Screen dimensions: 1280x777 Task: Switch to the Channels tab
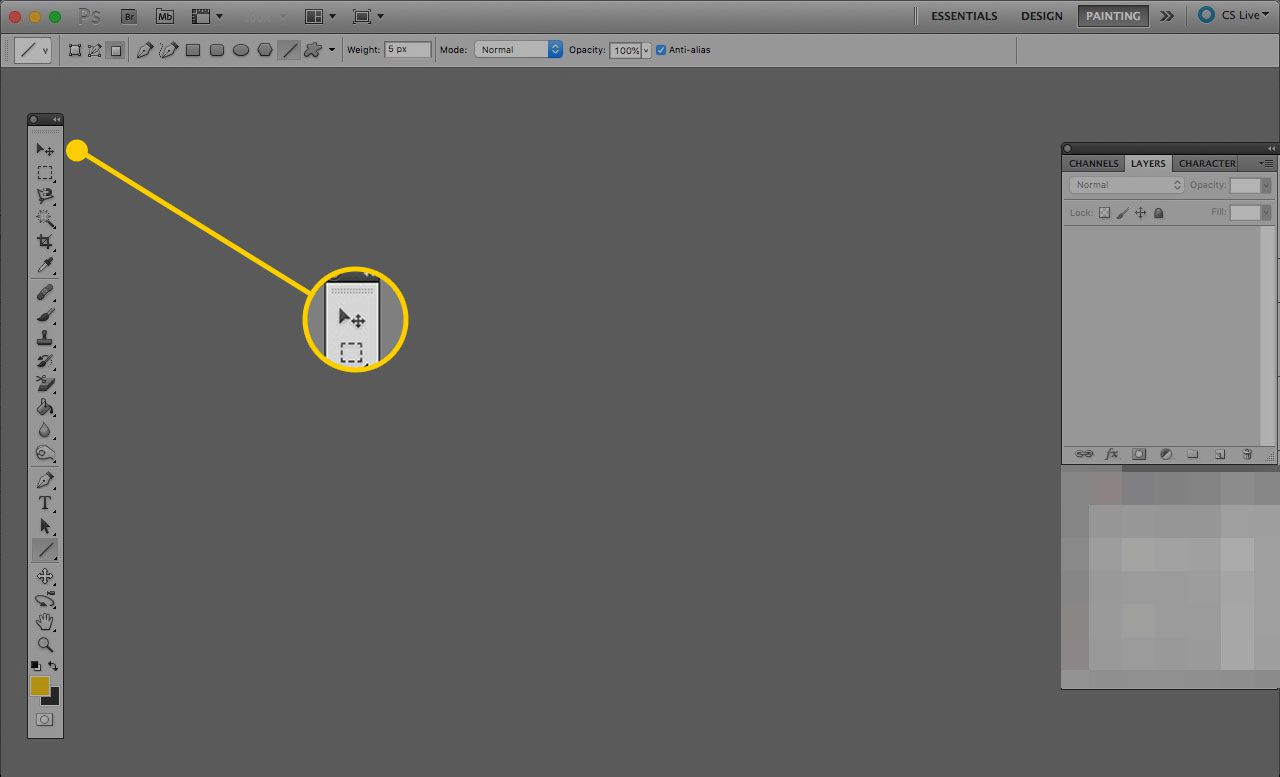tap(1093, 163)
